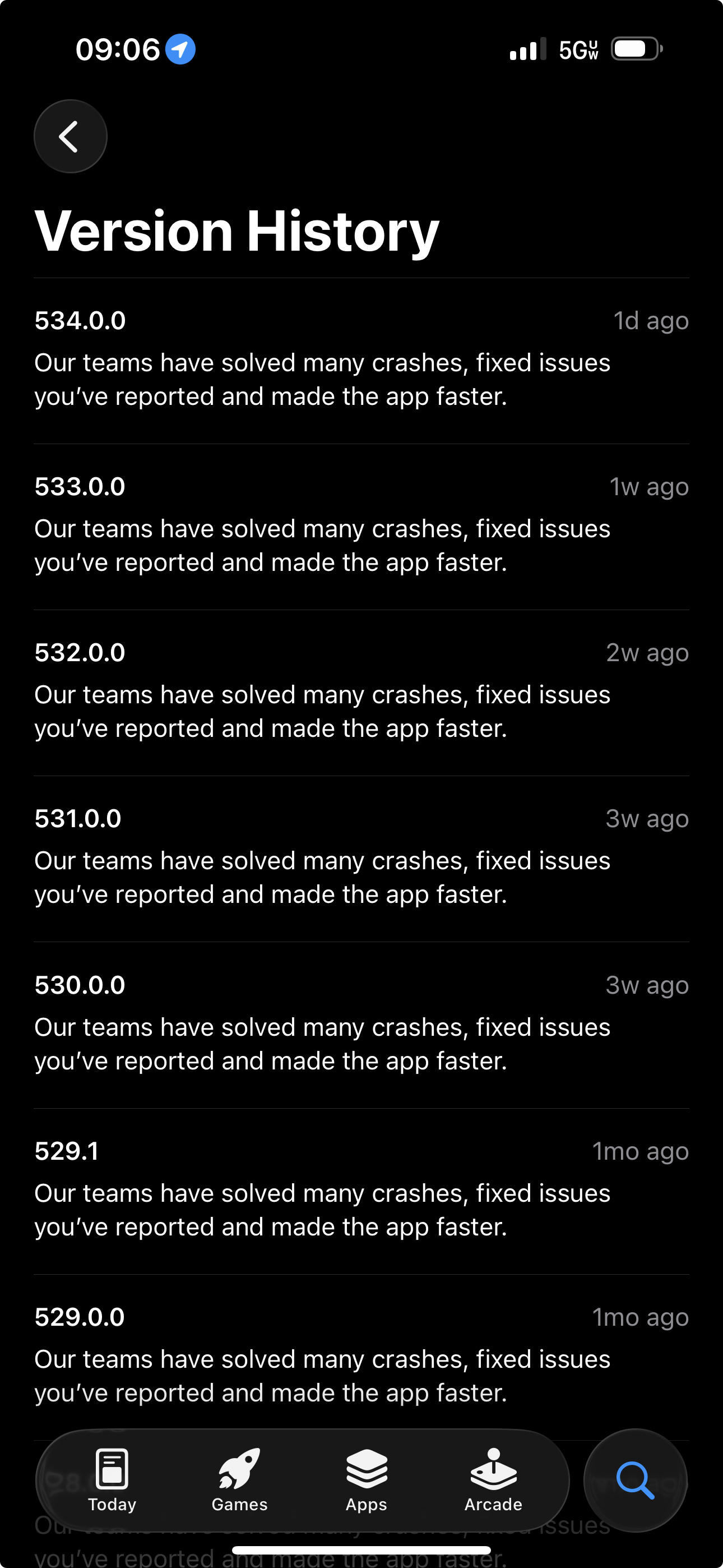This screenshot has height=1568, width=723.
Task: Tap the location arrow status icon
Action: 180,49
